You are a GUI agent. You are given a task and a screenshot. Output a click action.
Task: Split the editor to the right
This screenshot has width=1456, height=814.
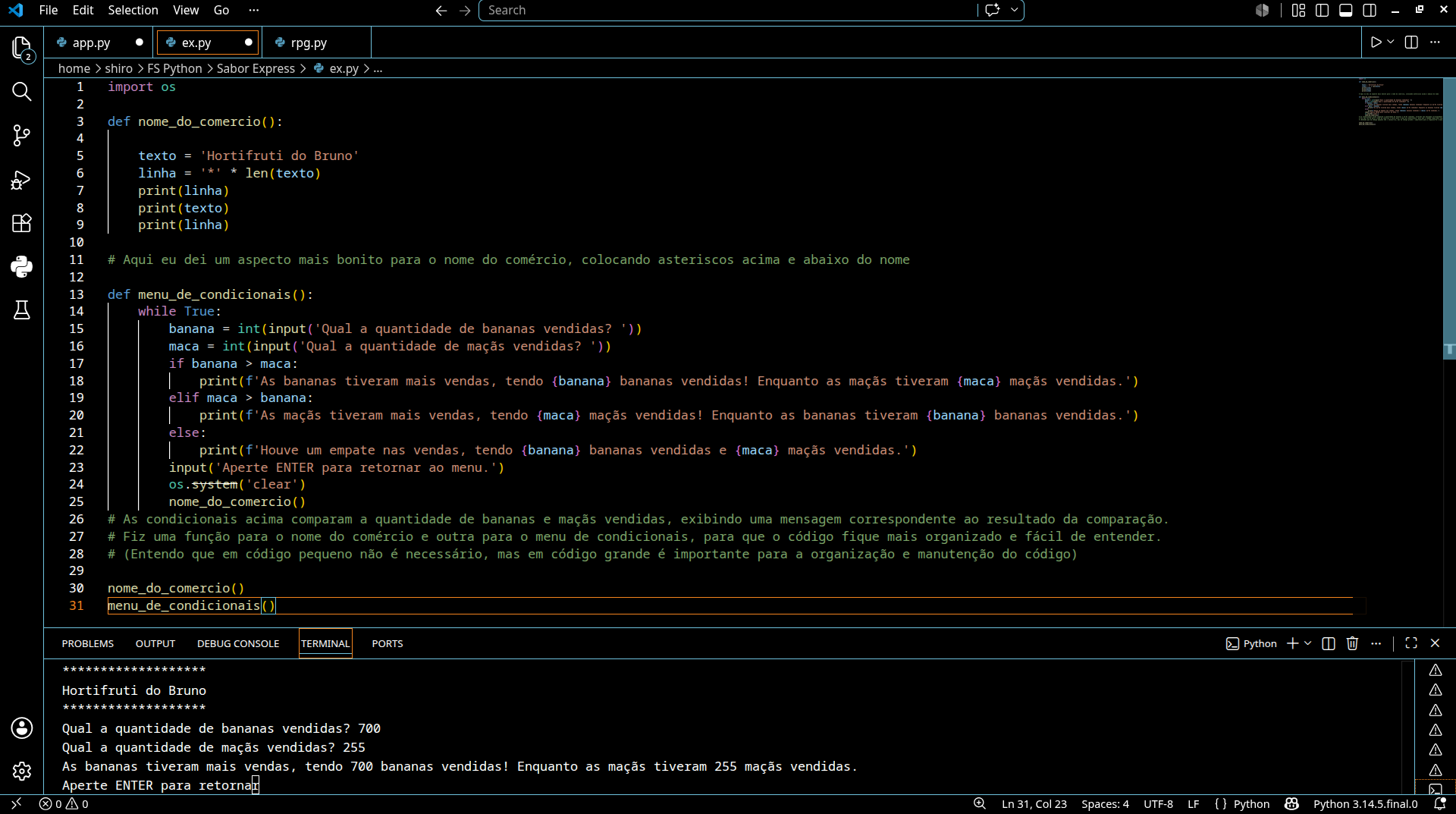(1410, 42)
